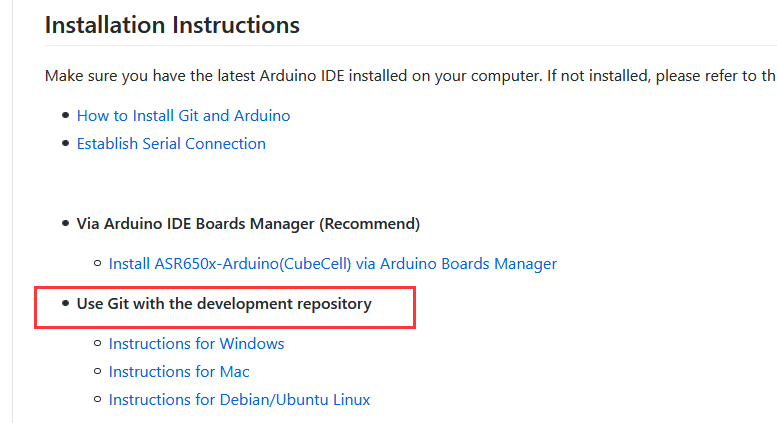The height and width of the screenshot is (423, 777).
Task: Open Install ASR650x-Arduino(CubeCell) via Boards Manager link
Action: (333, 264)
